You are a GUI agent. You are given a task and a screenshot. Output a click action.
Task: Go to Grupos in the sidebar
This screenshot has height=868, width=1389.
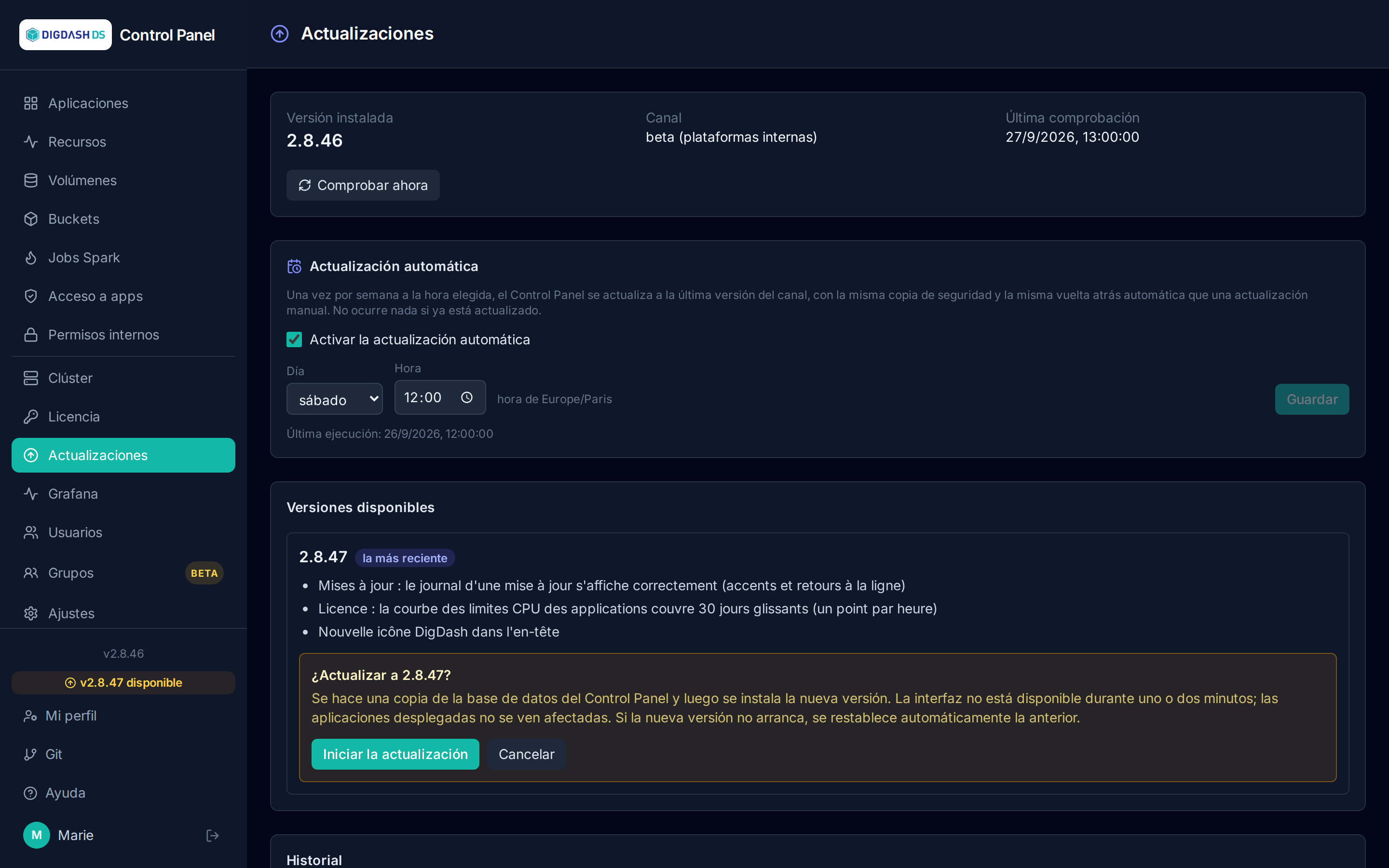point(123,573)
